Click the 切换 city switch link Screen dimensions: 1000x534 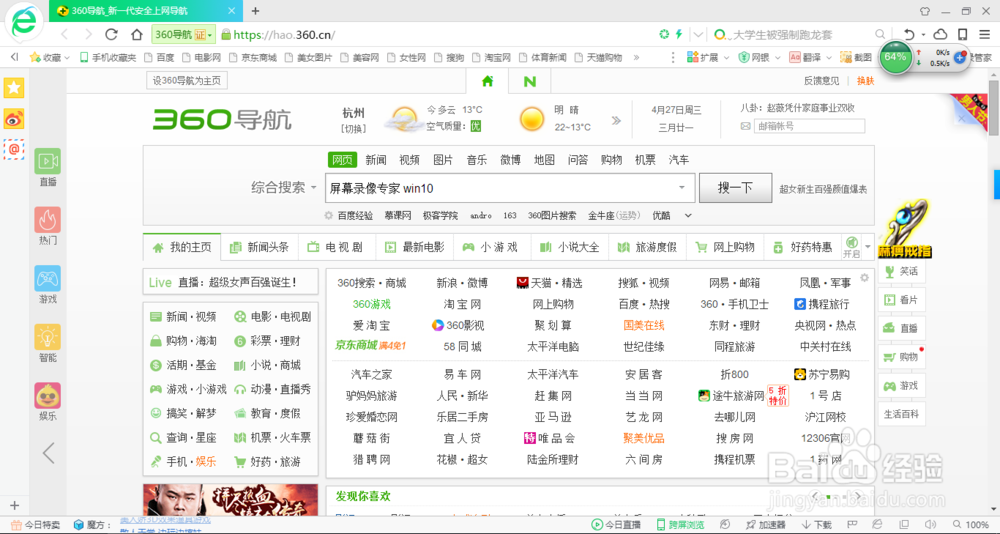pos(353,128)
